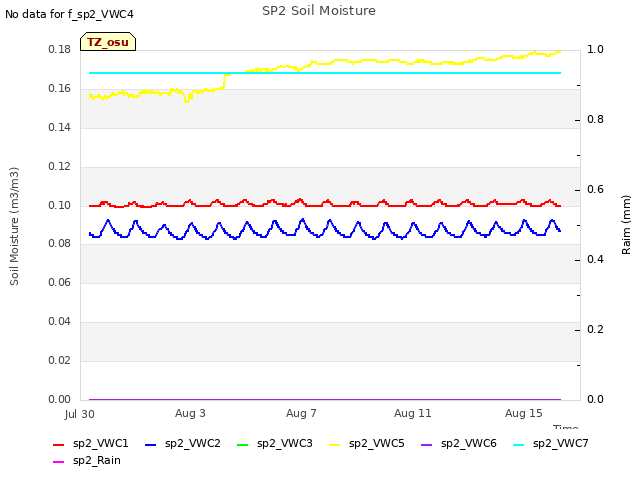Viewport: 640px width, 480px height.
Task: Click the 0.6 right axis tick label
Action: 595,189
